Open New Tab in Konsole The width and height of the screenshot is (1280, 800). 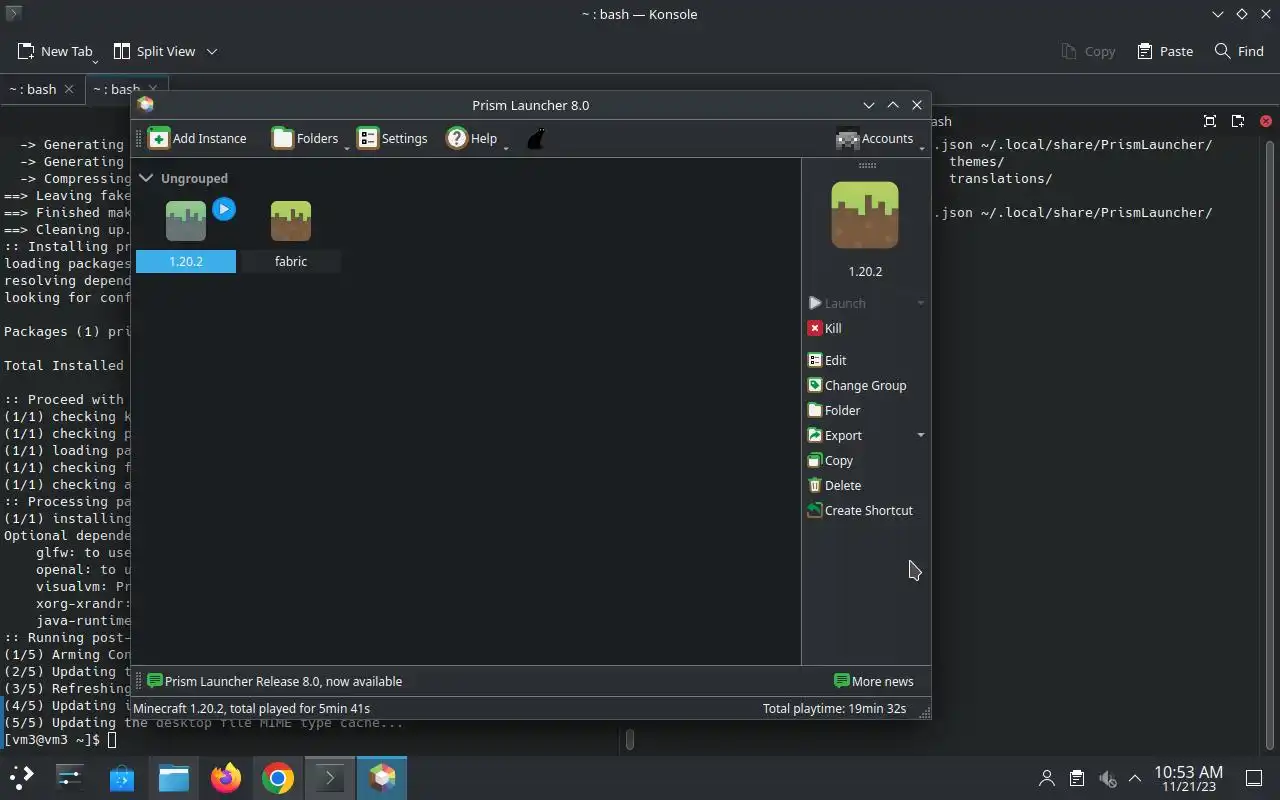pyautogui.click(x=55, y=51)
